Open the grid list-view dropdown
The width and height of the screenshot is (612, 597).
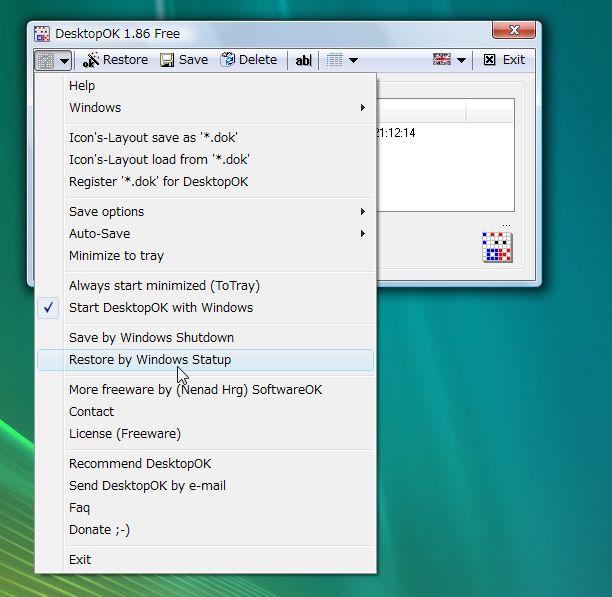pyautogui.click(x=342, y=60)
